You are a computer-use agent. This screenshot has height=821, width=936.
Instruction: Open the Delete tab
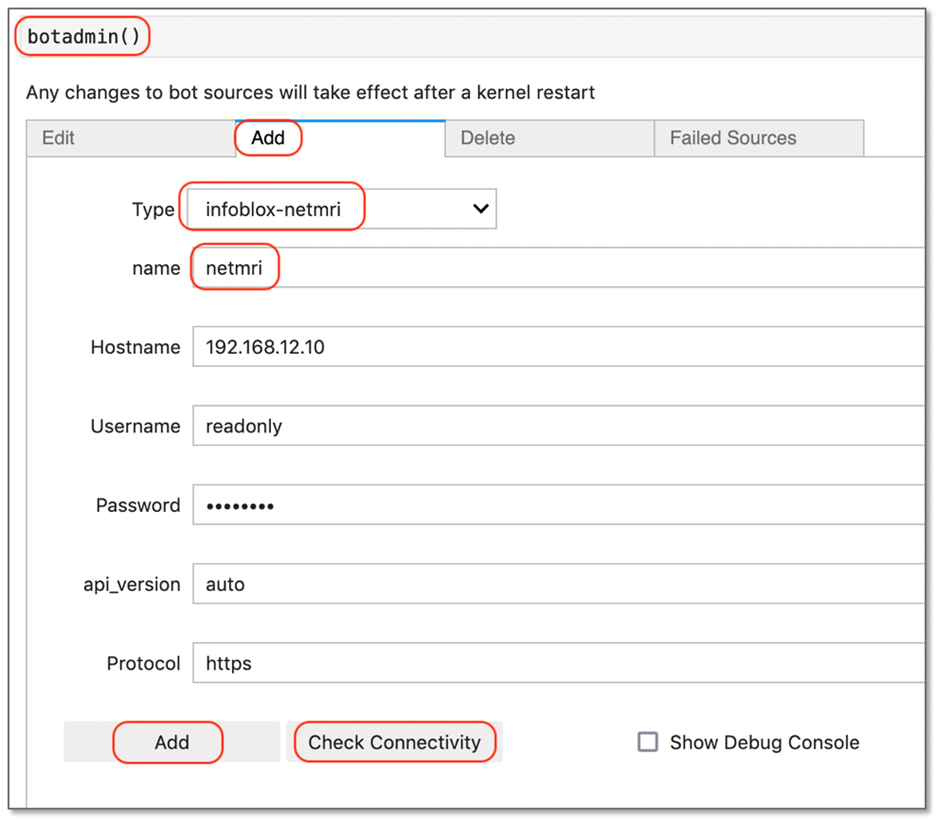click(x=487, y=138)
